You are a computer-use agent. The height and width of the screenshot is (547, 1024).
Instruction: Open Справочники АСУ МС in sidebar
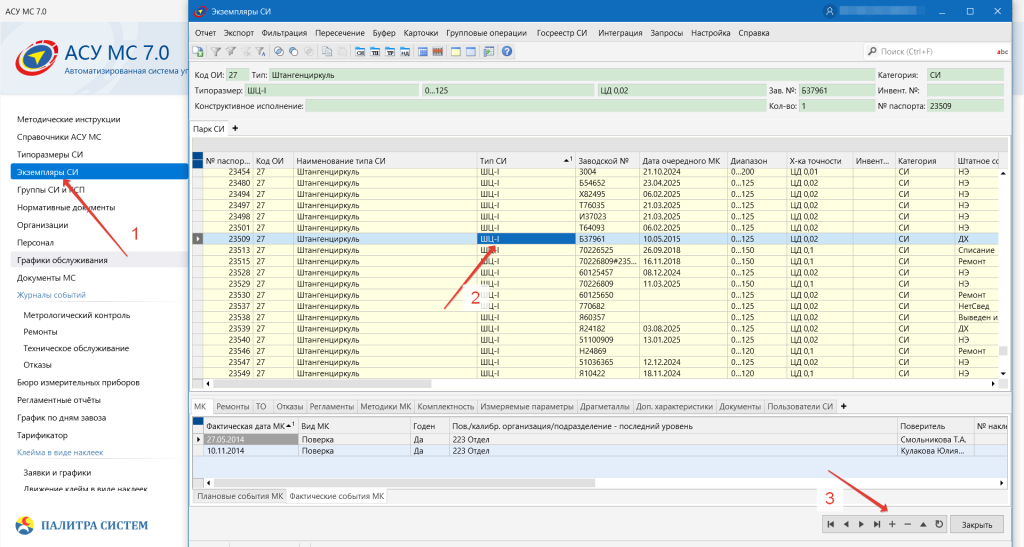click(59, 137)
